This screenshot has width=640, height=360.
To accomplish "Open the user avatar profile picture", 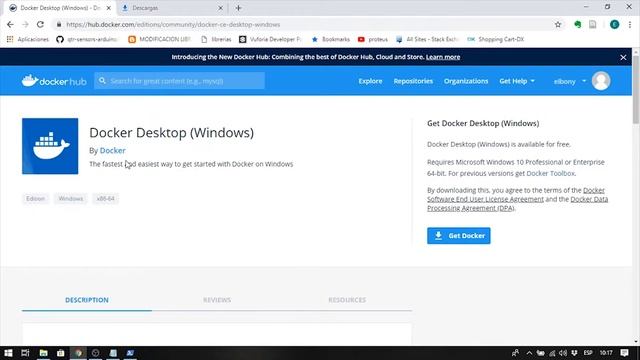I will pyautogui.click(x=601, y=81).
